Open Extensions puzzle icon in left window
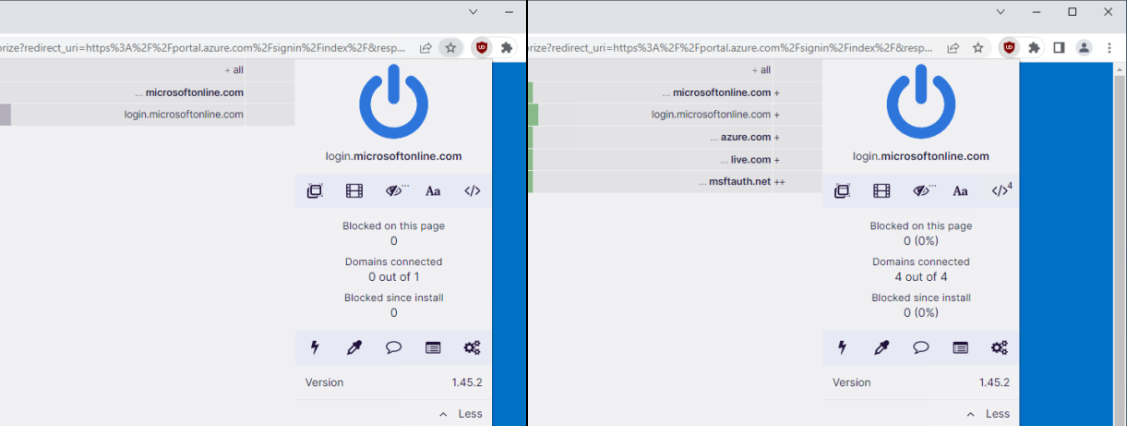The width and height of the screenshot is (1127, 426). point(507,47)
